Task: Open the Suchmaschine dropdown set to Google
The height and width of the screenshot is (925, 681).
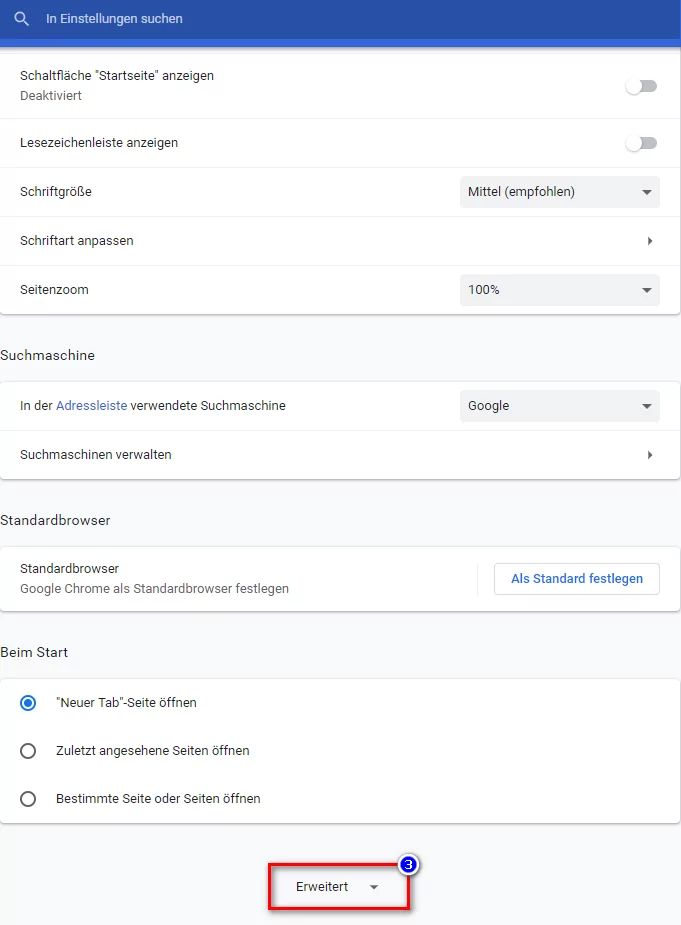Action: [x=559, y=406]
